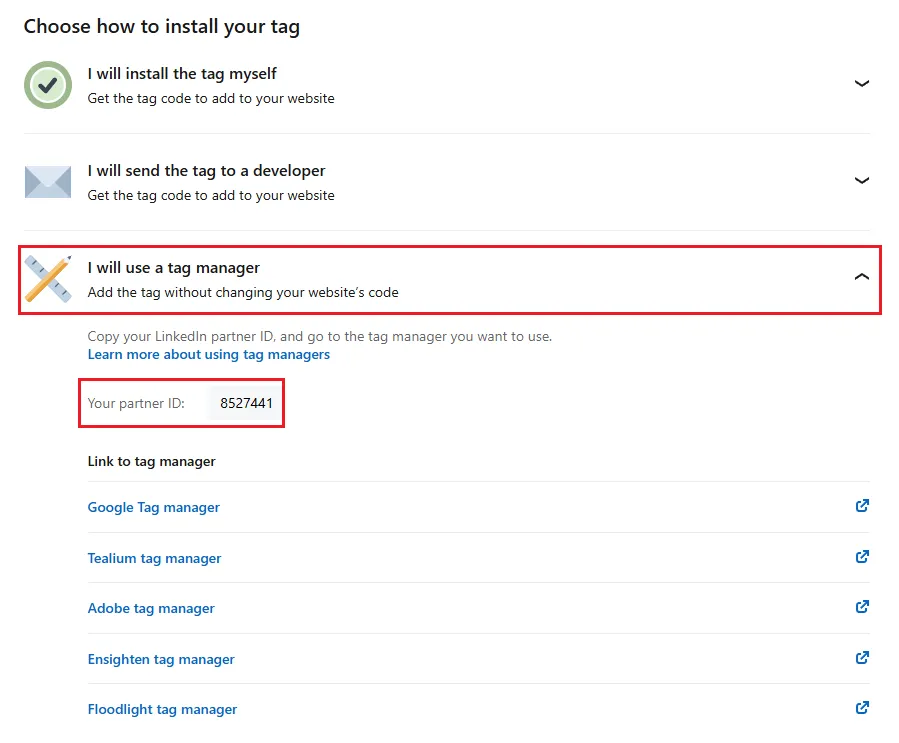The height and width of the screenshot is (743, 899).
Task: Click the 'I will use a tag manager' header
Action: [x=173, y=267]
